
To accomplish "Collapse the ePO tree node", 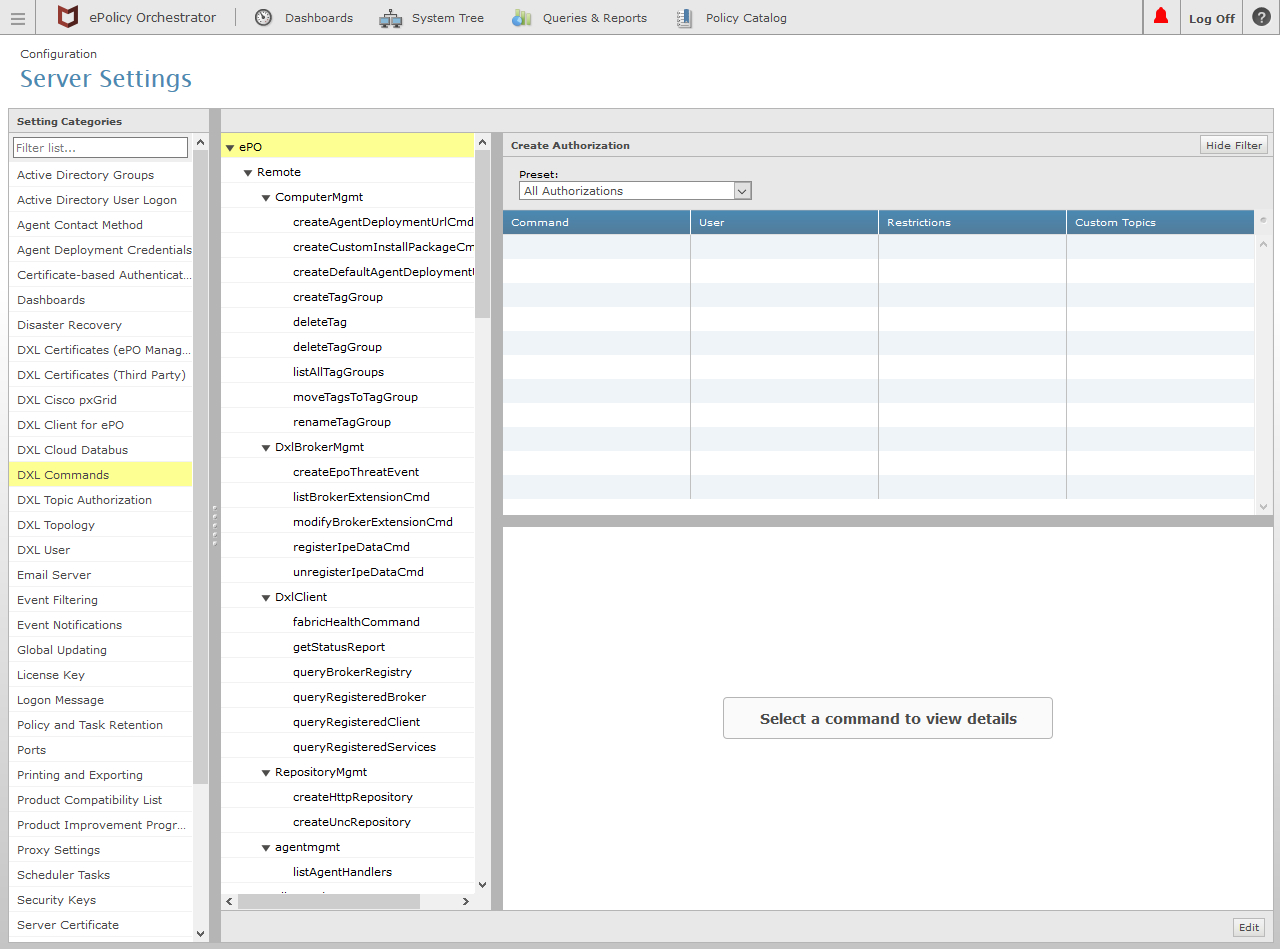I will 230,148.
